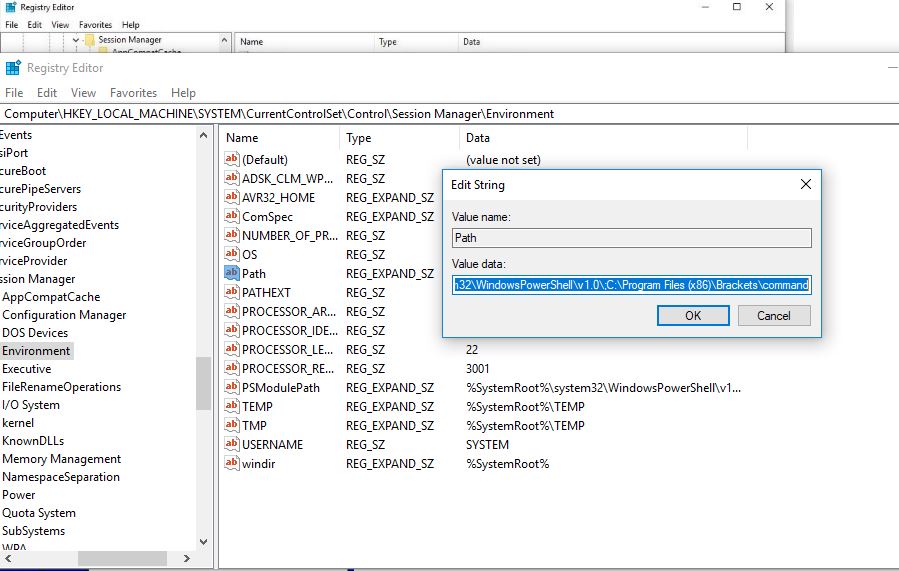Click the tree vertical scrollbar thumb
Screen dimensions: 899x571
204,384
